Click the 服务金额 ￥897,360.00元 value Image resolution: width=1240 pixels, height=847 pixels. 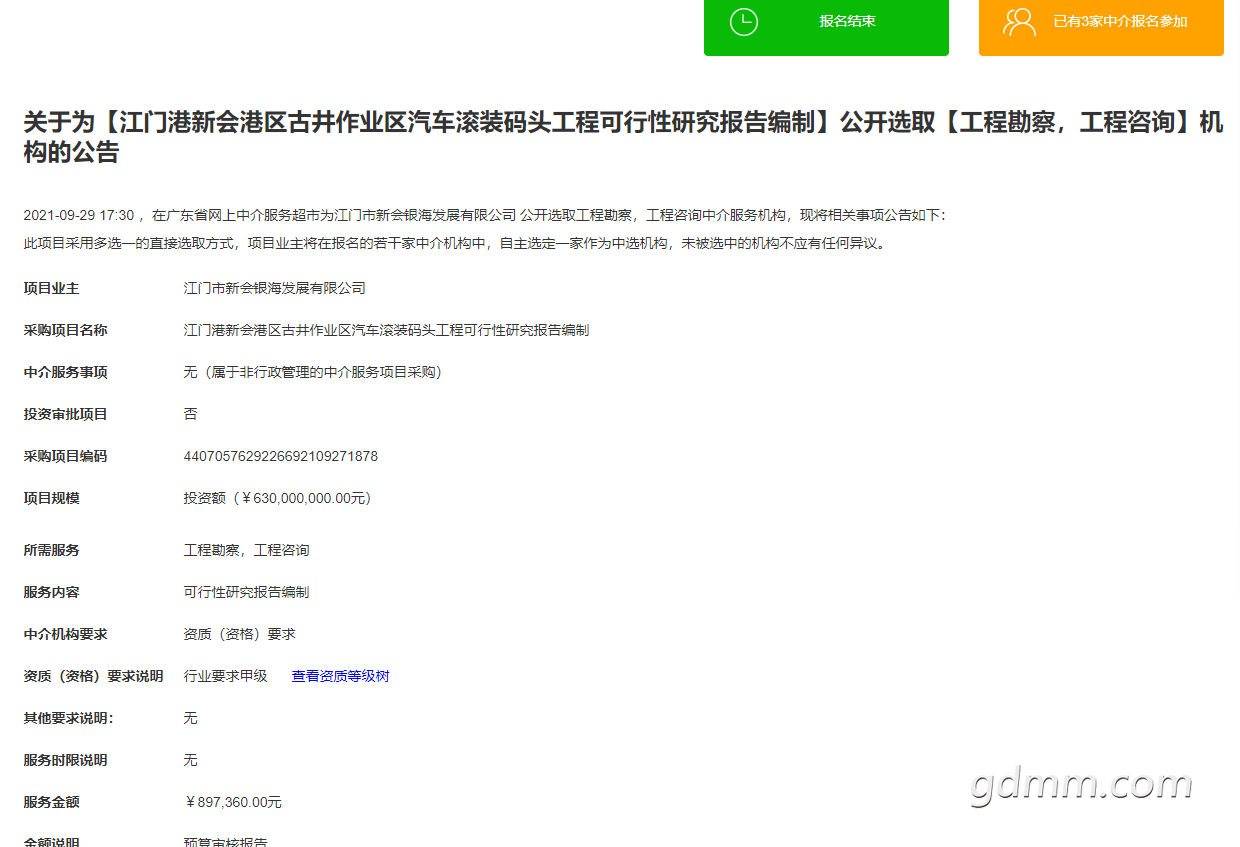233,802
